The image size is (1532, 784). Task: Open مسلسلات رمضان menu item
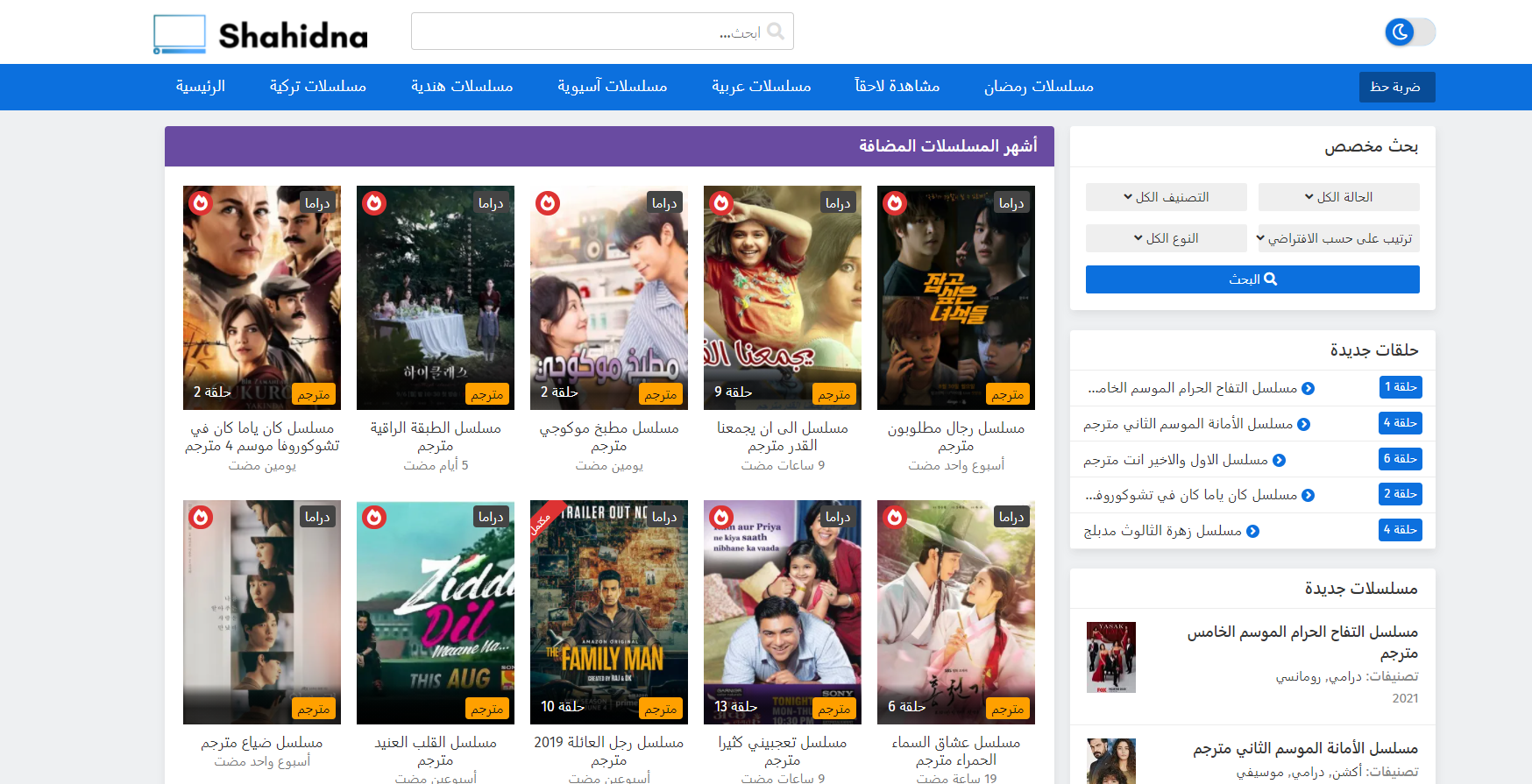(1039, 87)
